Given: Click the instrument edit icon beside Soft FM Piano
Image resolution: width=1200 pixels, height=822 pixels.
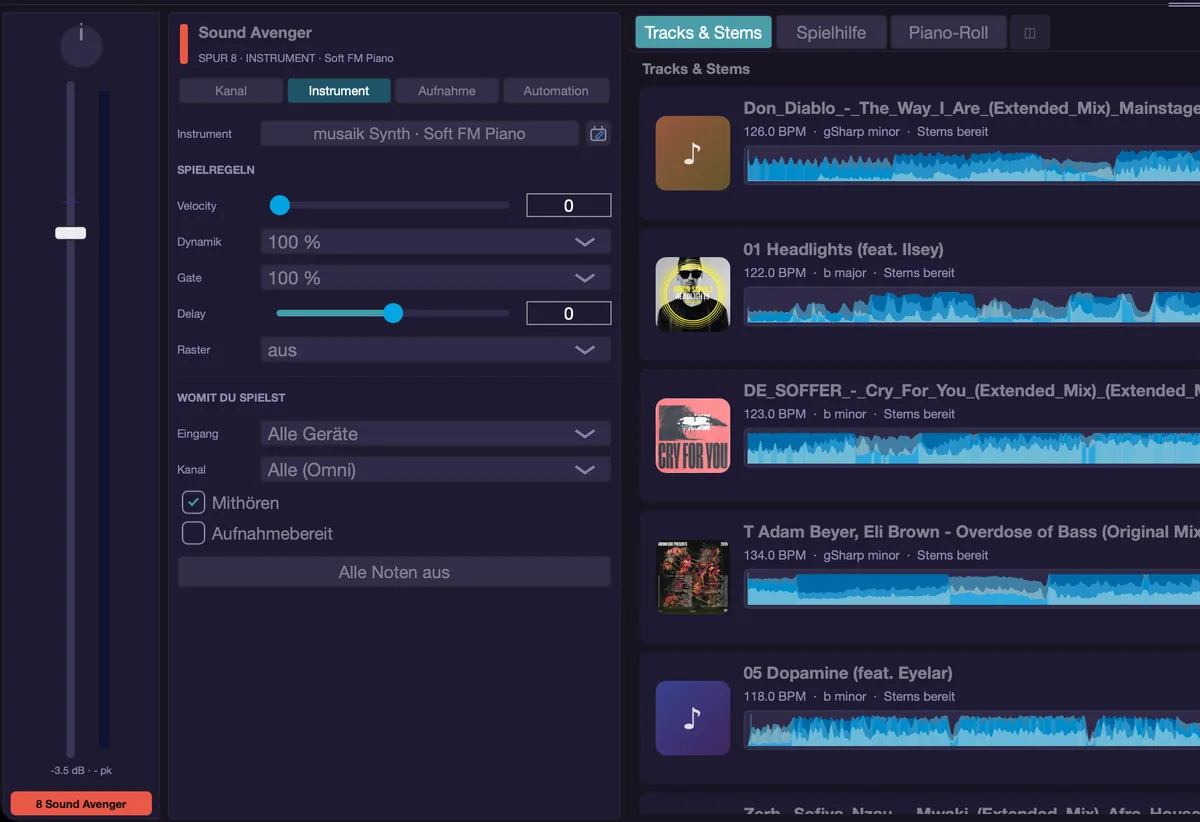Looking at the screenshot, I should [598, 133].
